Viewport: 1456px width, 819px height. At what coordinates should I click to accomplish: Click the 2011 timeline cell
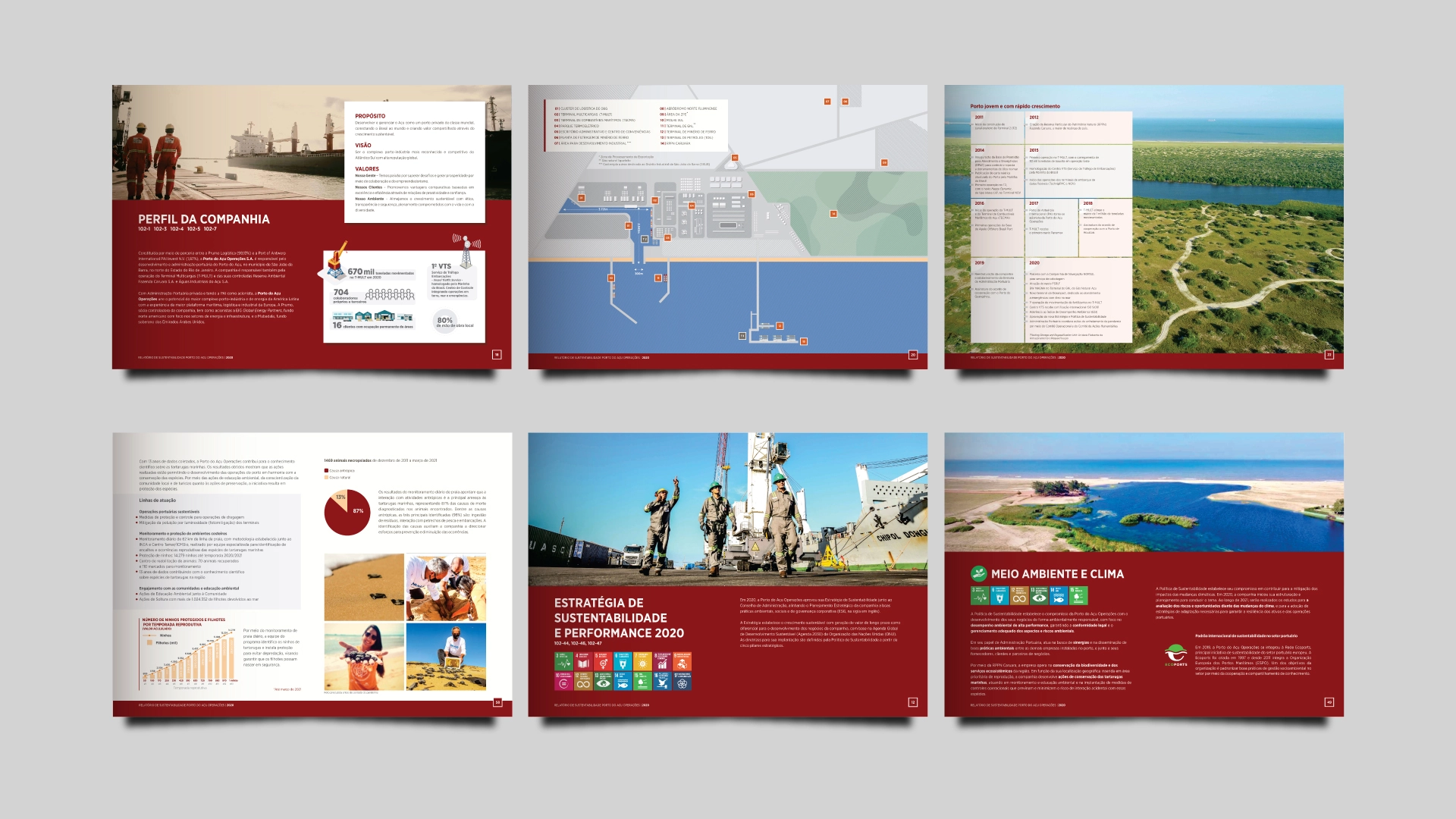(x=997, y=128)
